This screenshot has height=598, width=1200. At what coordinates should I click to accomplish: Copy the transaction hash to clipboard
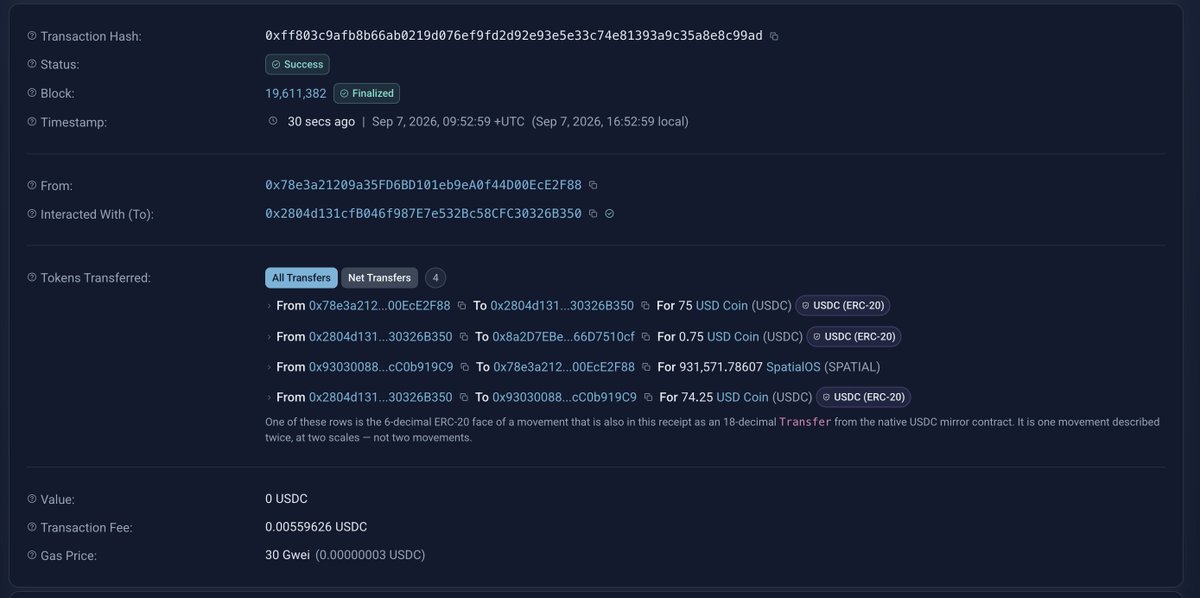(774, 36)
